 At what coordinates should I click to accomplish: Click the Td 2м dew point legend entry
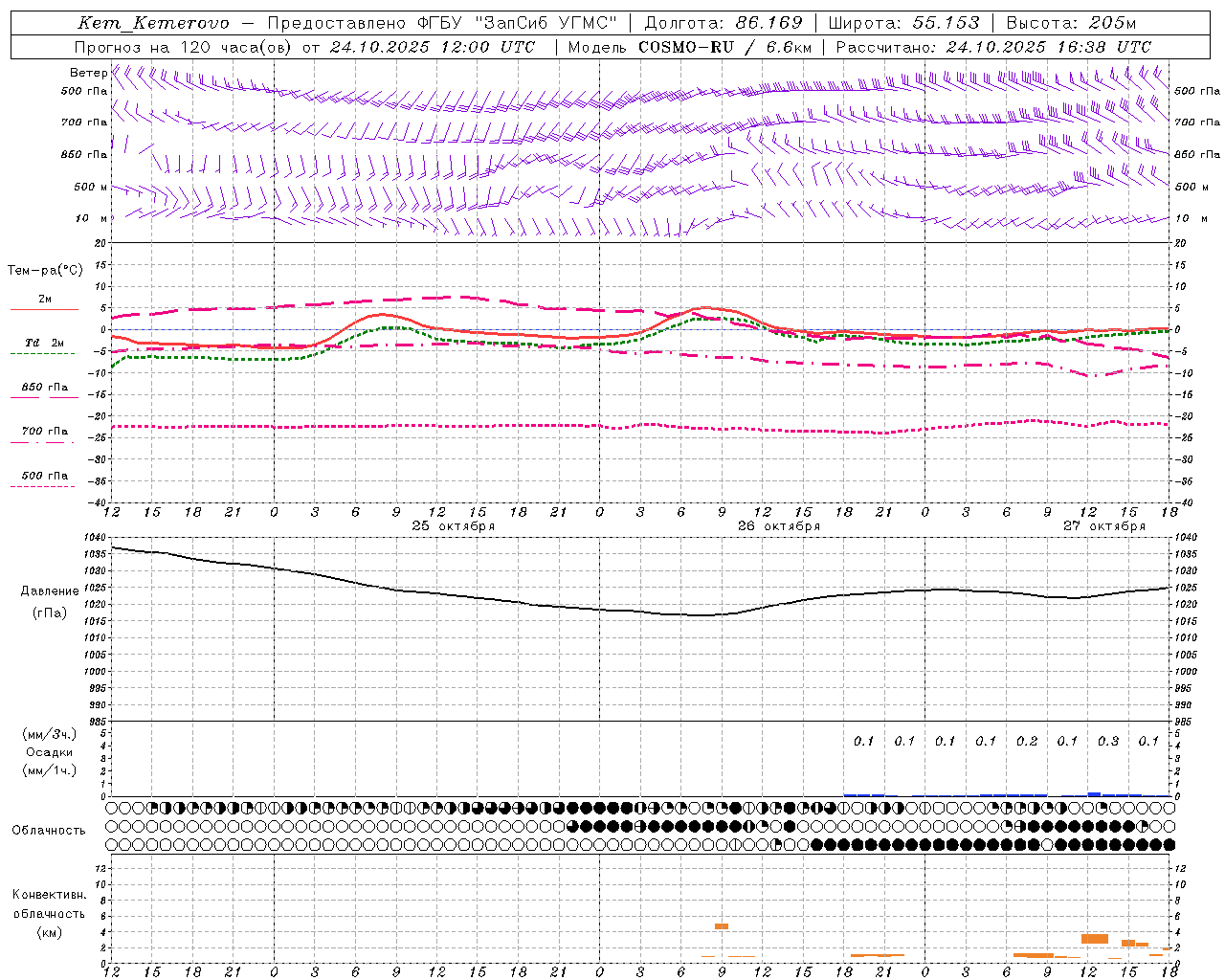[45, 343]
